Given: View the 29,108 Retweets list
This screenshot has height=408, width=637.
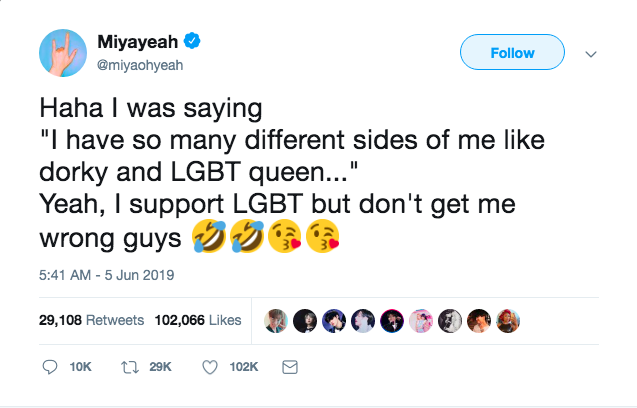Looking at the screenshot, I should tap(91, 320).
